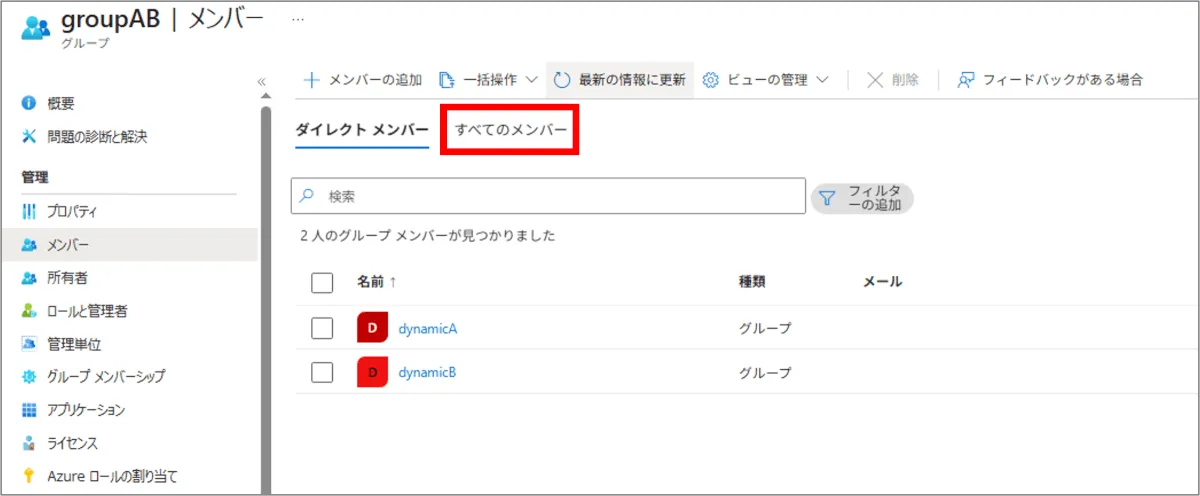Open Azure ロールの割り当て in the sidebar

point(112,476)
